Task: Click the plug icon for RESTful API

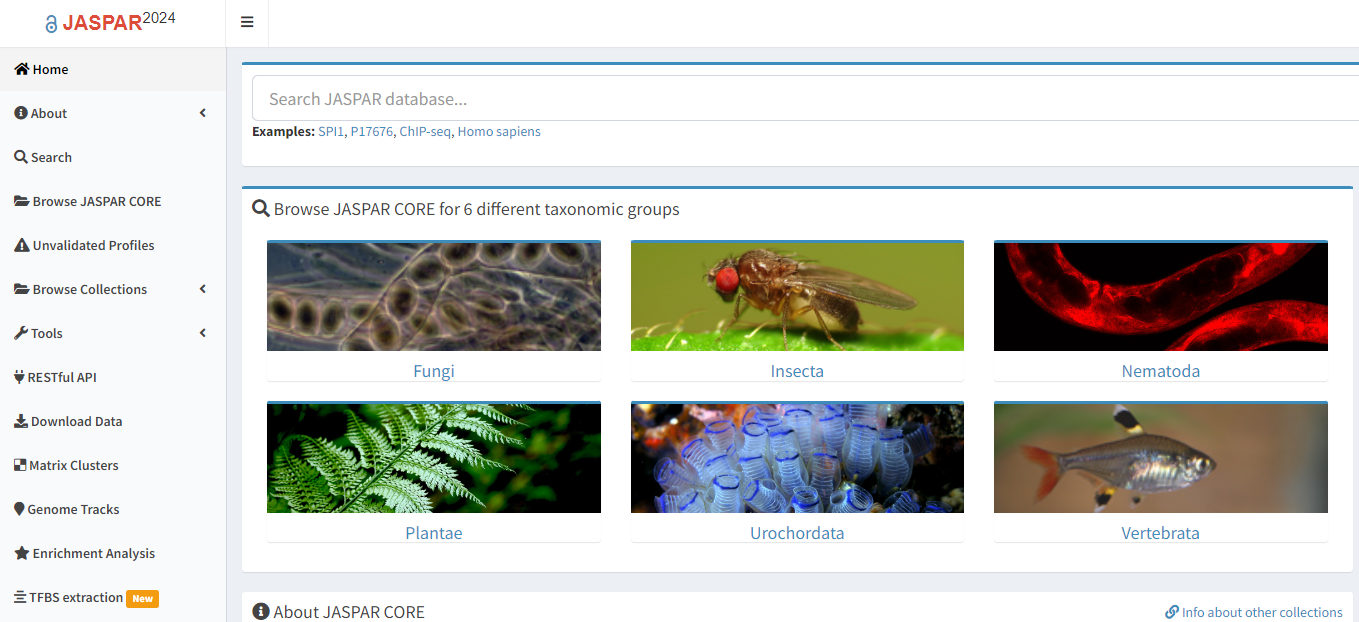Action: [19, 377]
